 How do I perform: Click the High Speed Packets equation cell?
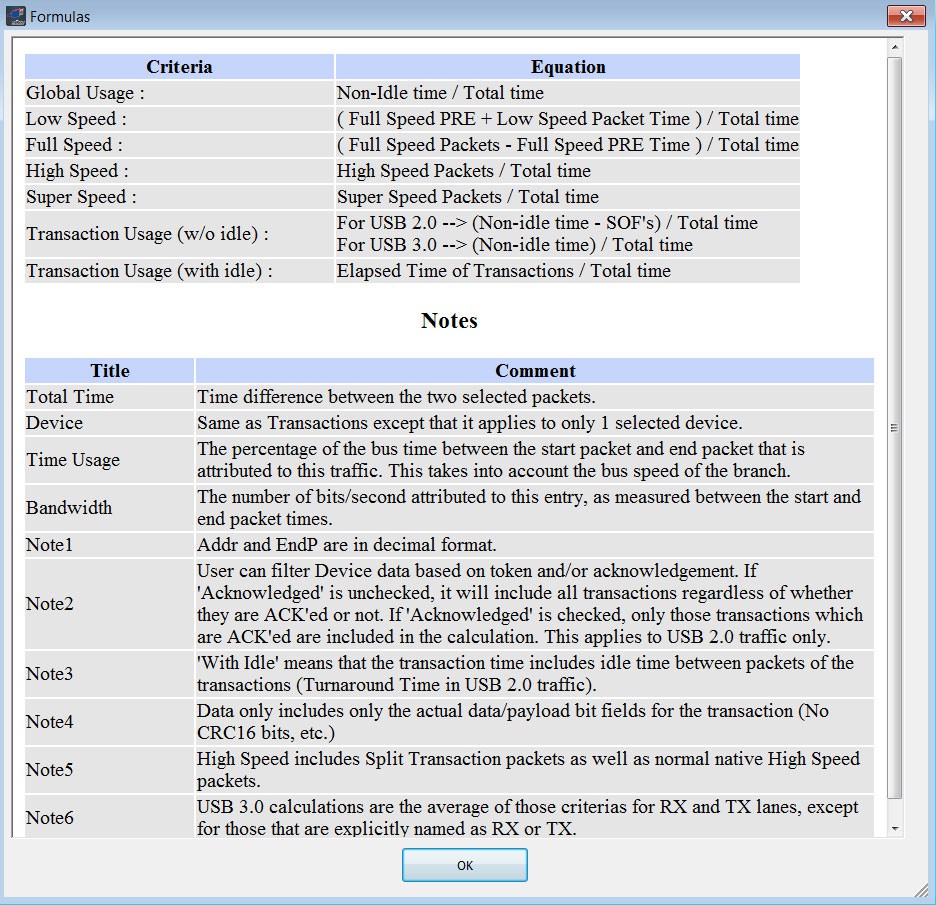coord(568,171)
